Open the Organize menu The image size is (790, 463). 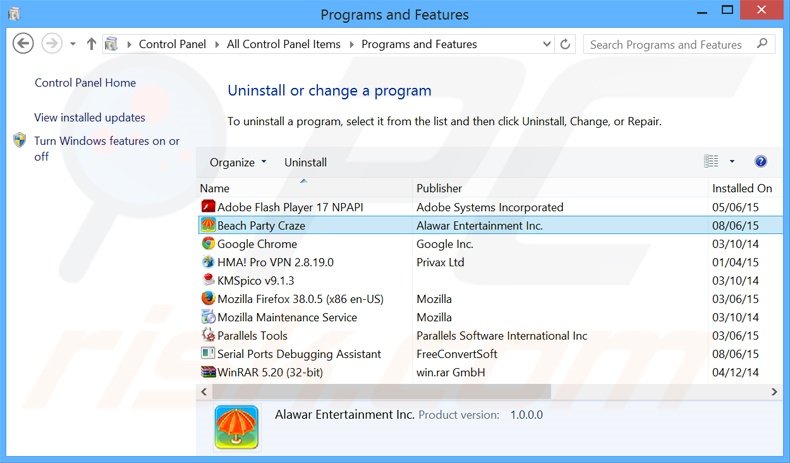pos(238,162)
